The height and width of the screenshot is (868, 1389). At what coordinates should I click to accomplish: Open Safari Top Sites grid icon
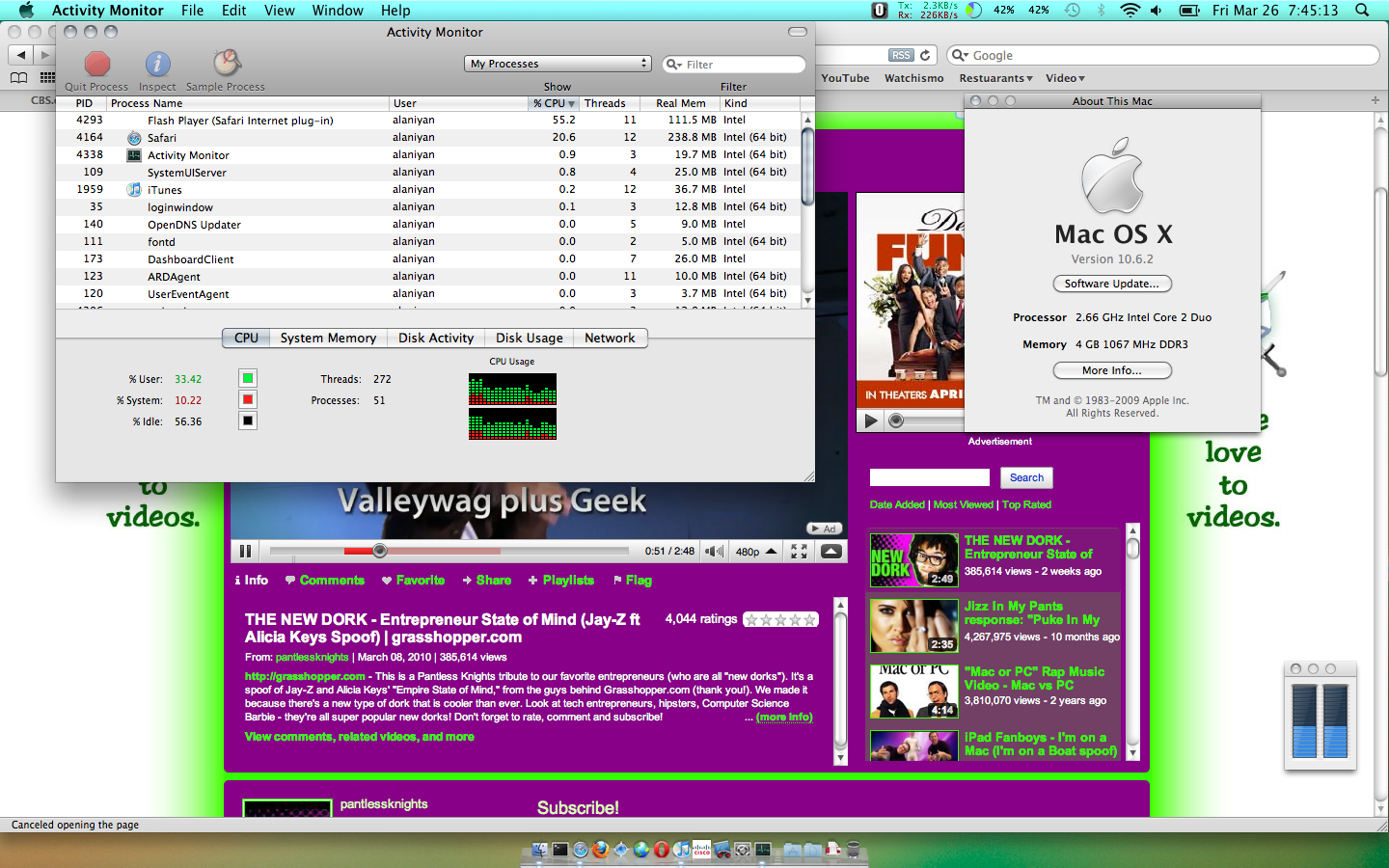[x=46, y=78]
